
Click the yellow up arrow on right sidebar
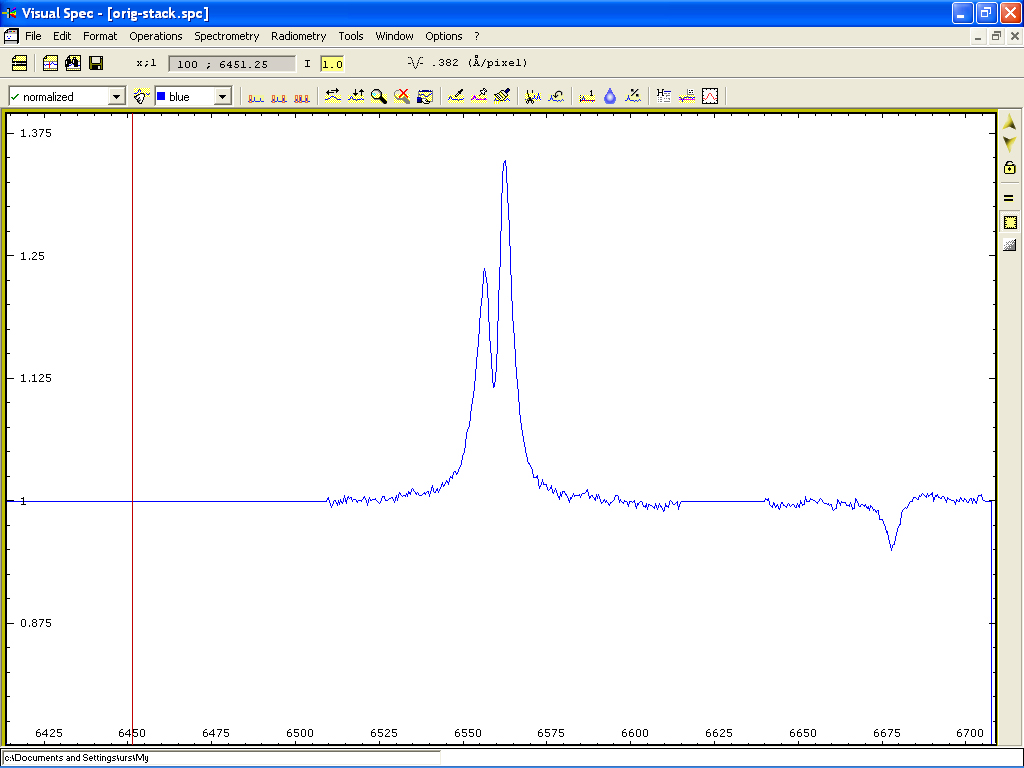pyautogui.click(x=1009, y=122)
